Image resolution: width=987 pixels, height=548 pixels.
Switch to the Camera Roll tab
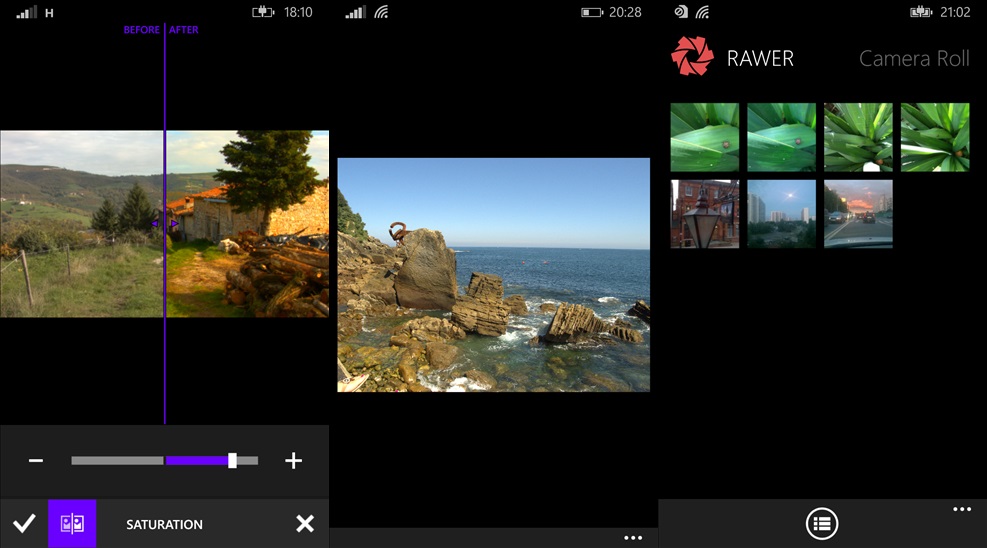(914, 59)
